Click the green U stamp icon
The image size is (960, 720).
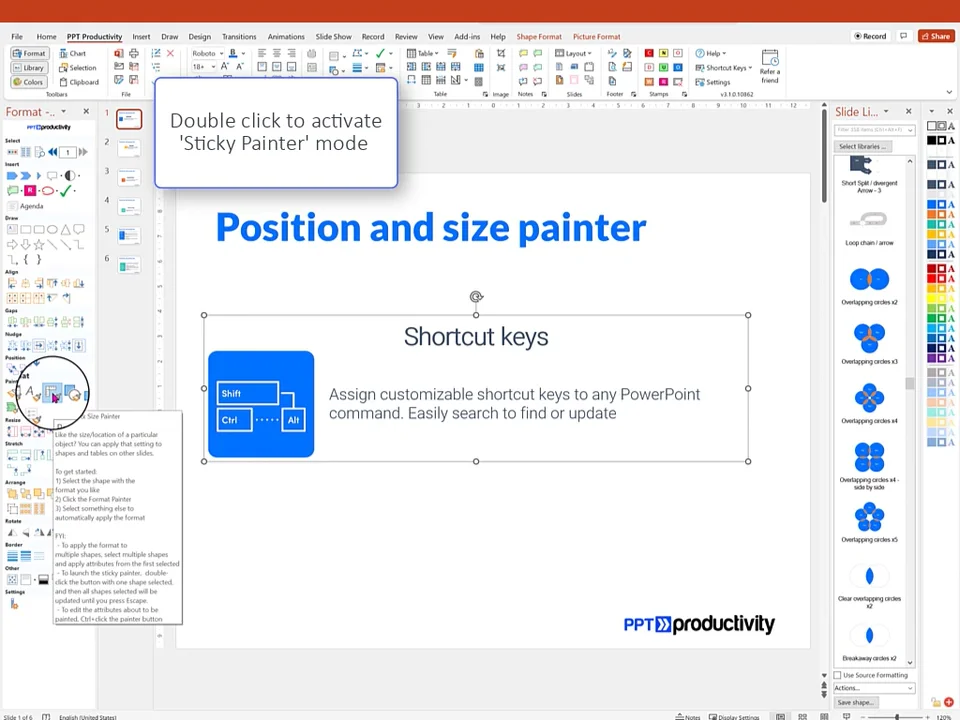click(663, 67)
